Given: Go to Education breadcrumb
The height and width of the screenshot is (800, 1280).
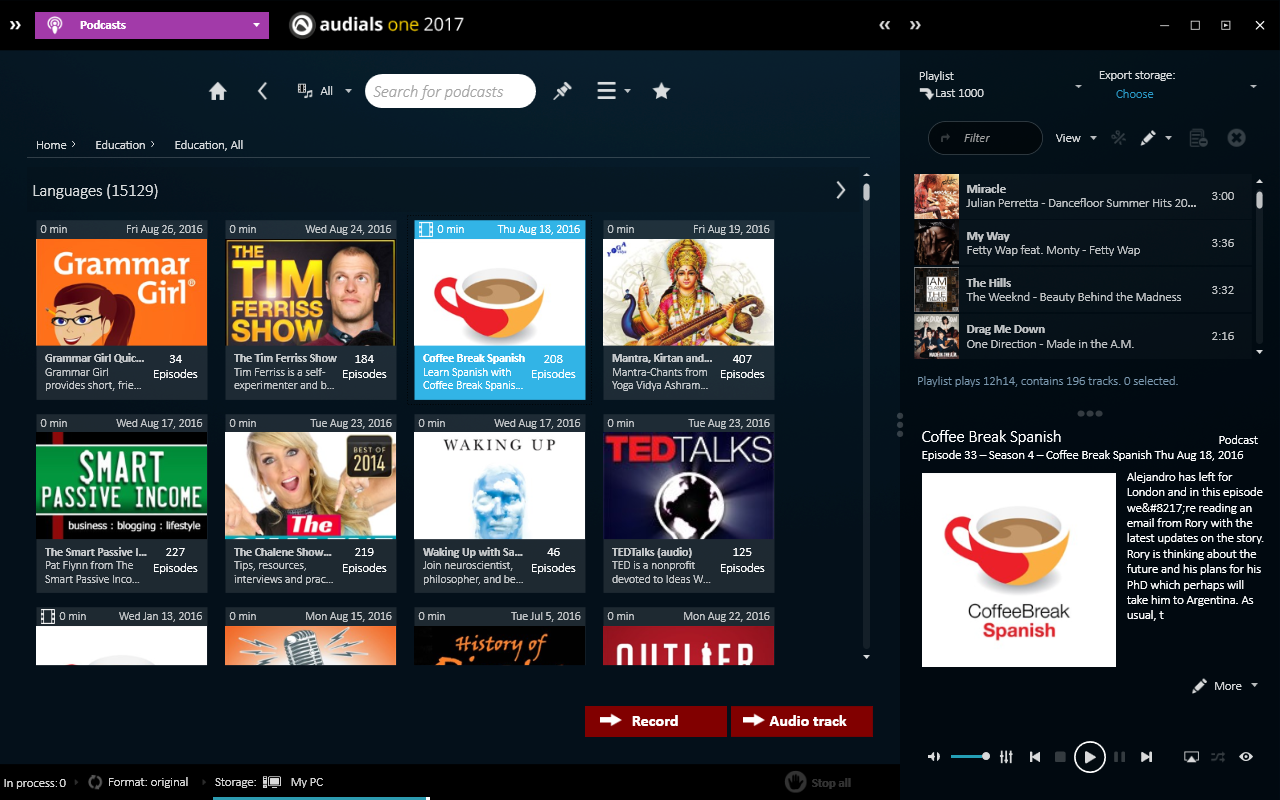Looking at the screenshot, I should tap(120, 145).
